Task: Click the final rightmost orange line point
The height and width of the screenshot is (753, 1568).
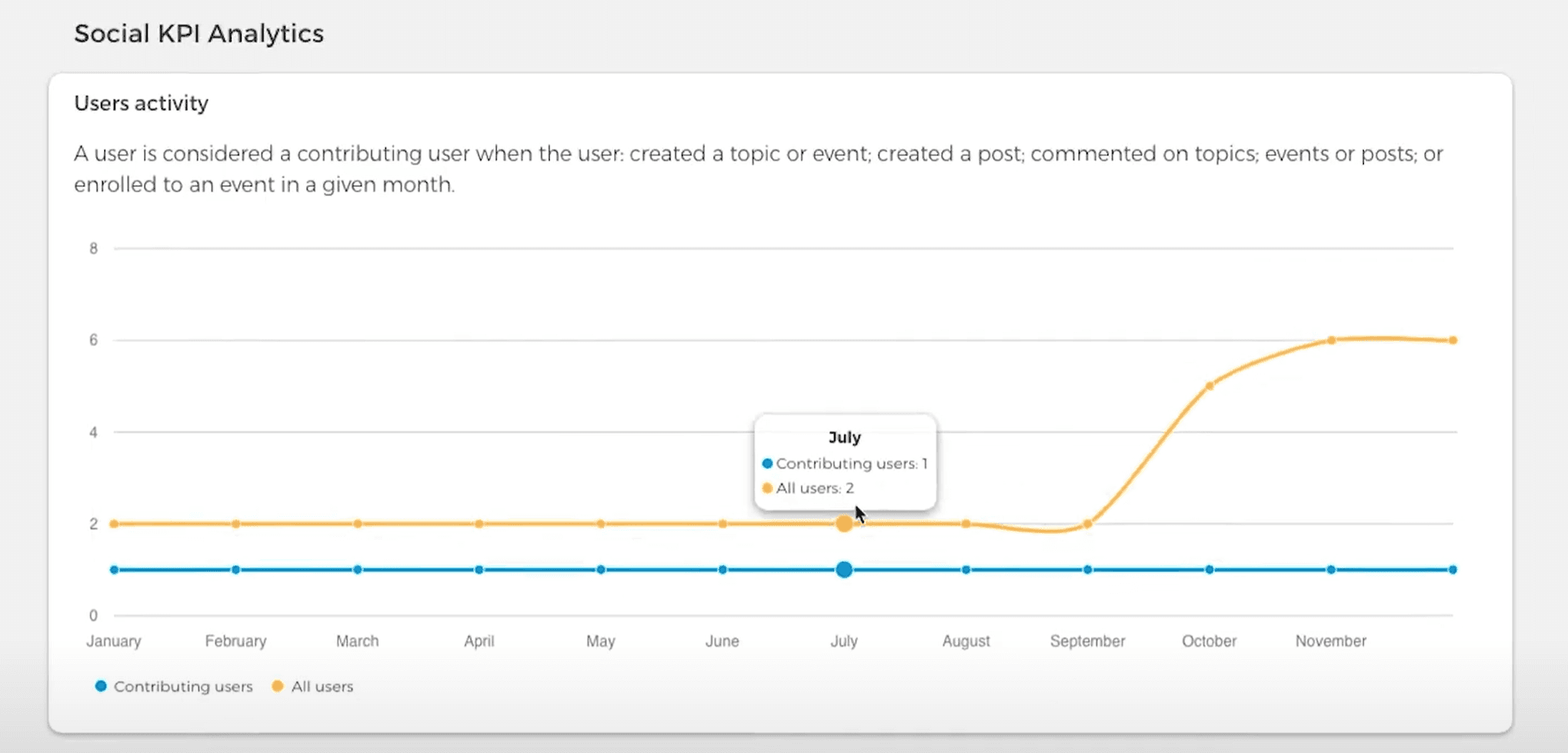Action: click(1453, 340)
